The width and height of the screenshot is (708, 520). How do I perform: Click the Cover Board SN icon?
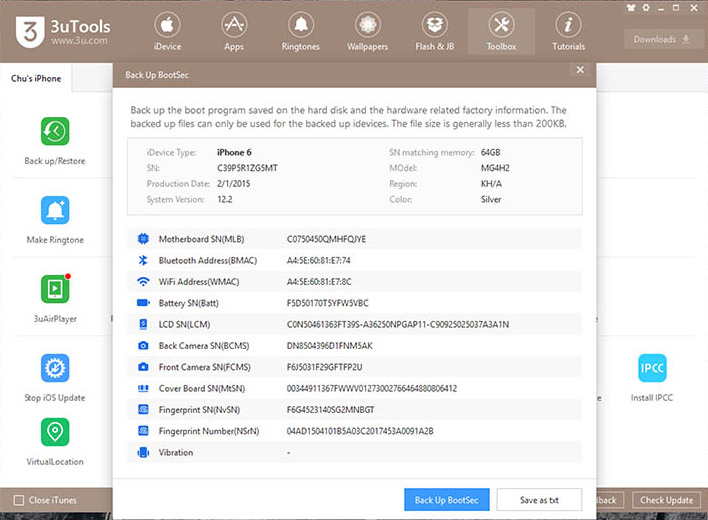point(143,388)
